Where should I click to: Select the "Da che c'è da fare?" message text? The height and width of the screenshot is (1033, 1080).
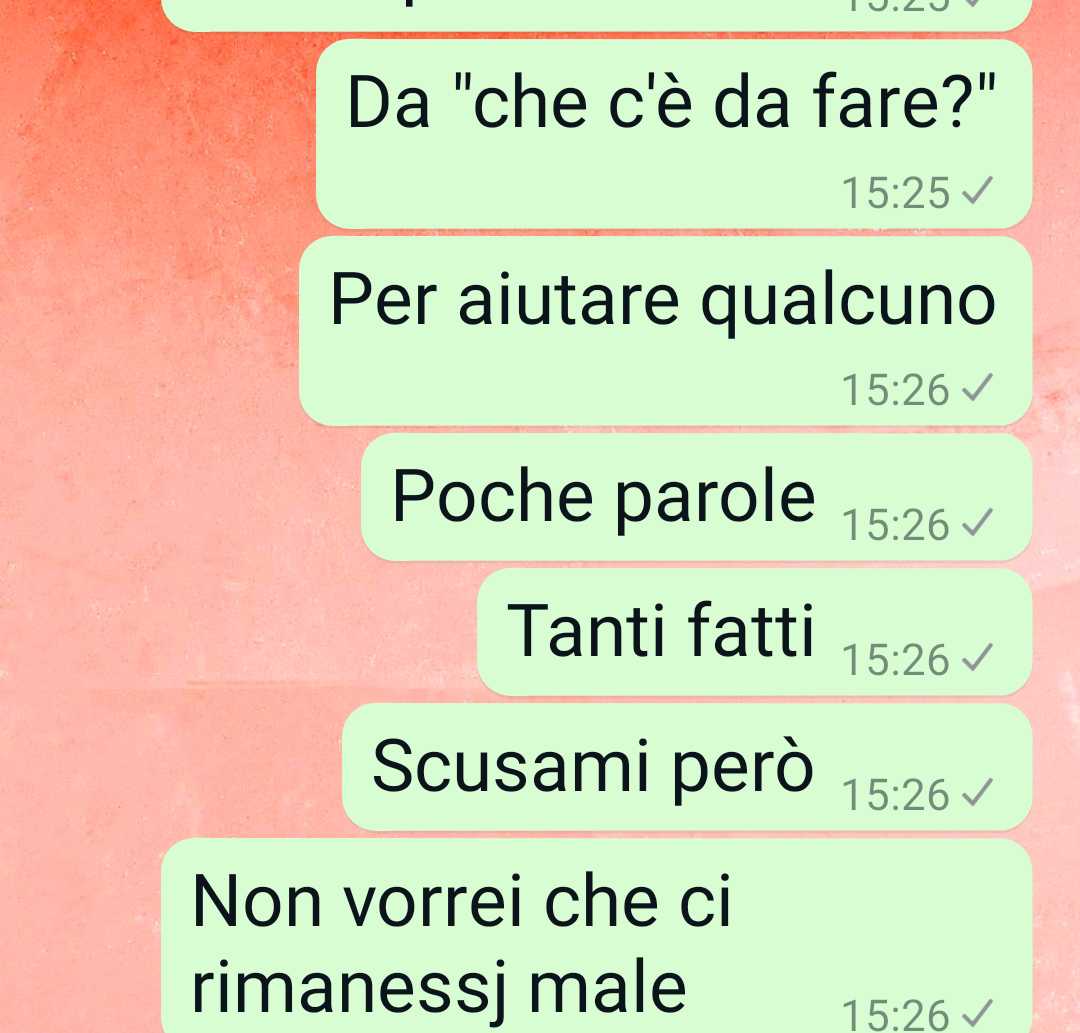[672, 103]
